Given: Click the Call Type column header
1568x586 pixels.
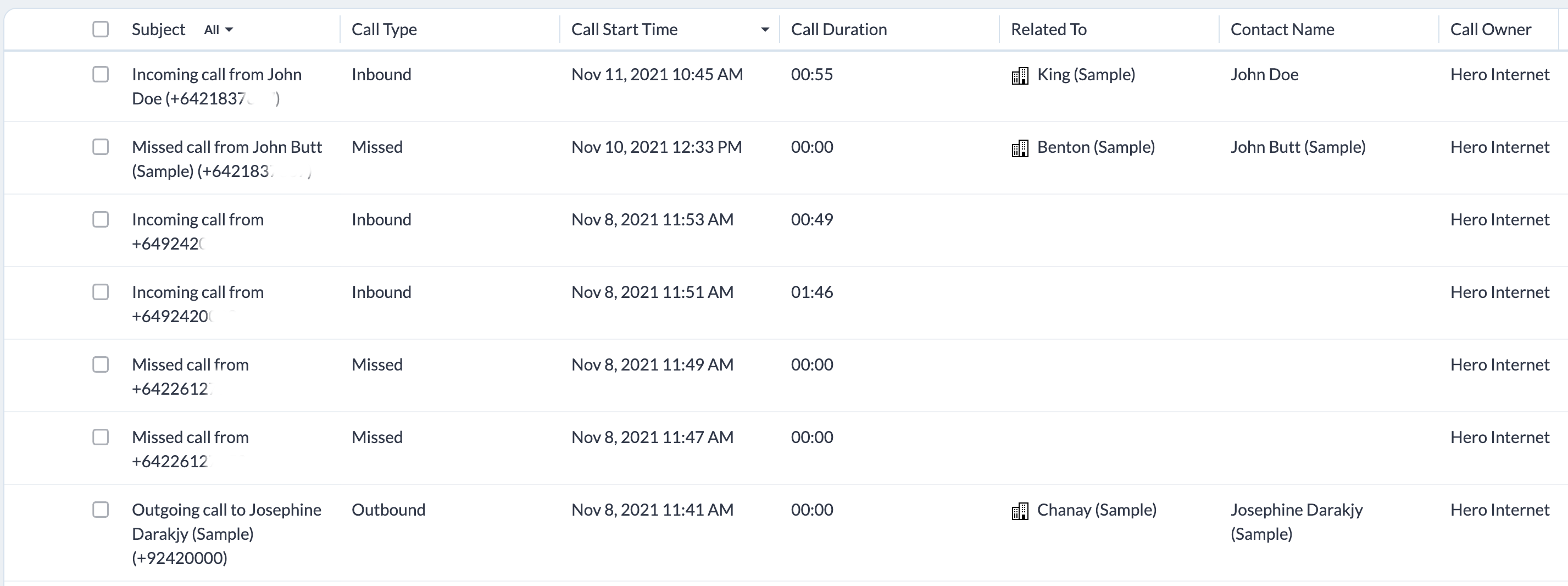Looking at the screenshot, I should [x=384, y=29].
